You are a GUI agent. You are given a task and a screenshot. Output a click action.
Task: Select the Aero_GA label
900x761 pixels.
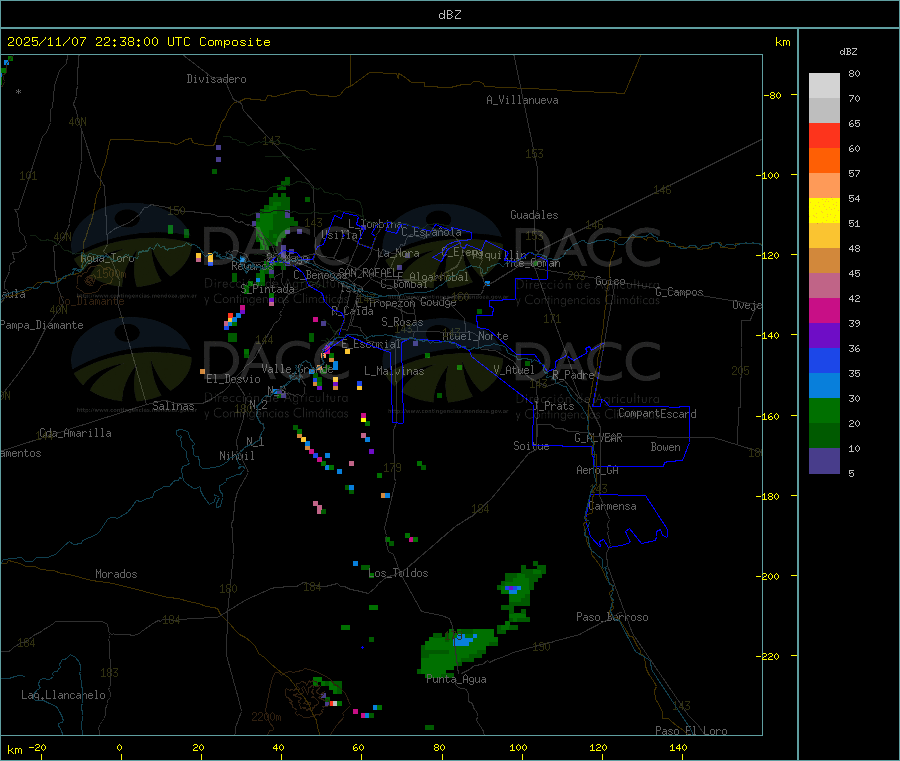click(x=598, y=470)
